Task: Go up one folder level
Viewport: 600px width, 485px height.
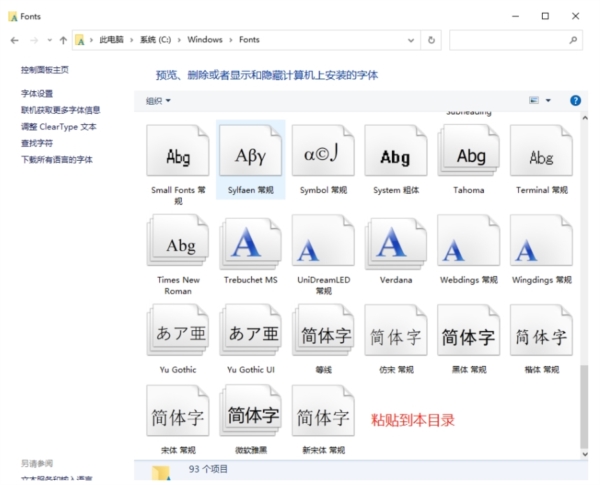Action: click(63, 40)
